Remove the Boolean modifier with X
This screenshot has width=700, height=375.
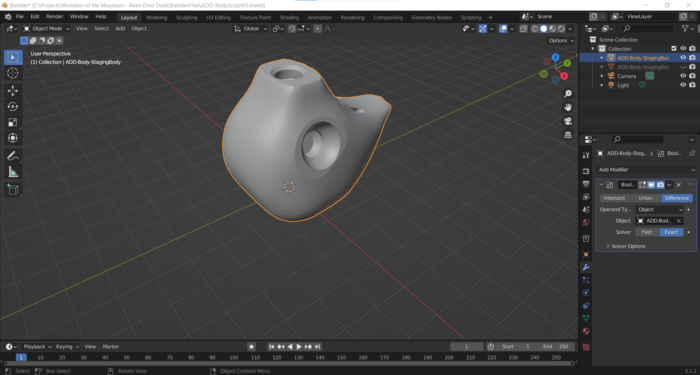click(x=679, y=185)
